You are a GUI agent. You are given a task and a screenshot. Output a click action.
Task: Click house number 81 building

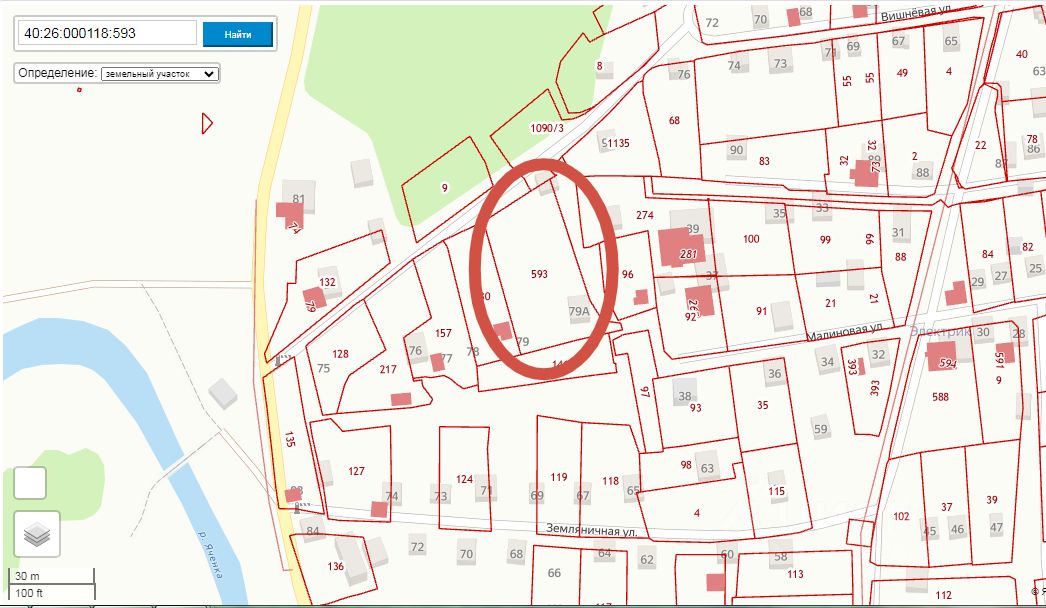point(298,196)
